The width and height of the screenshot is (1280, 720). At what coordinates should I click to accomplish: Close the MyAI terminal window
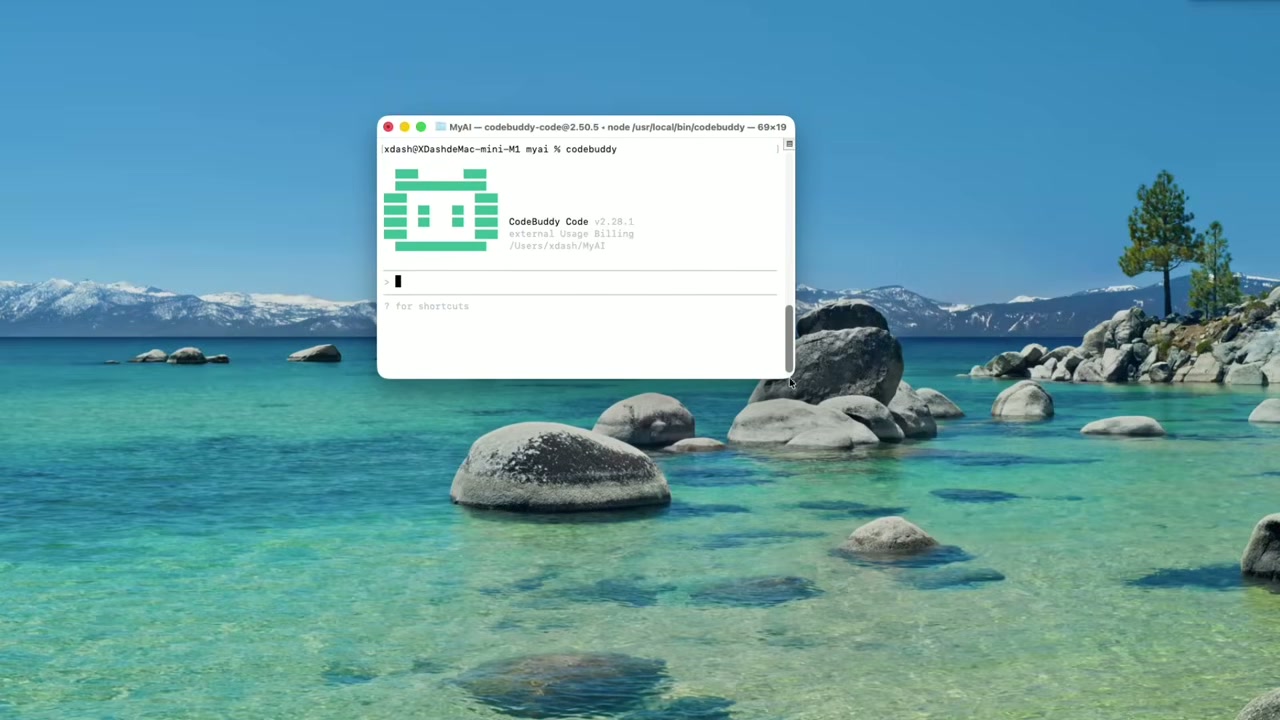pos(388,127)
